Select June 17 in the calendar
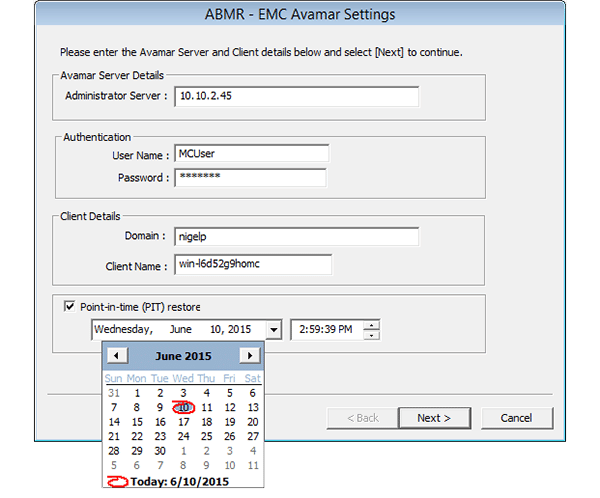 (x=184, y=422)
